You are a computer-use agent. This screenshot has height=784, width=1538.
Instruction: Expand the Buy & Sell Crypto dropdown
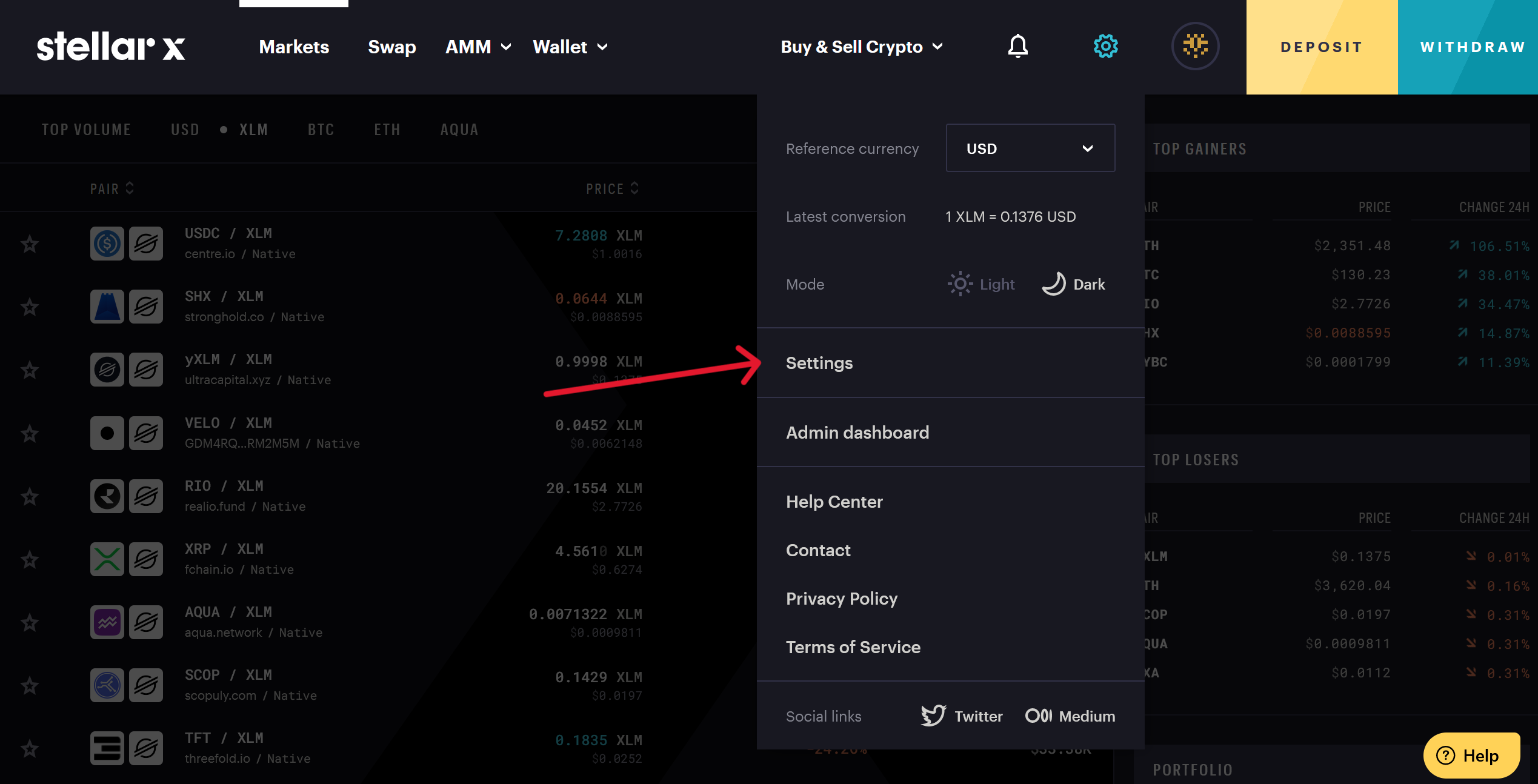pyautogui.click(x=862, y=47)
